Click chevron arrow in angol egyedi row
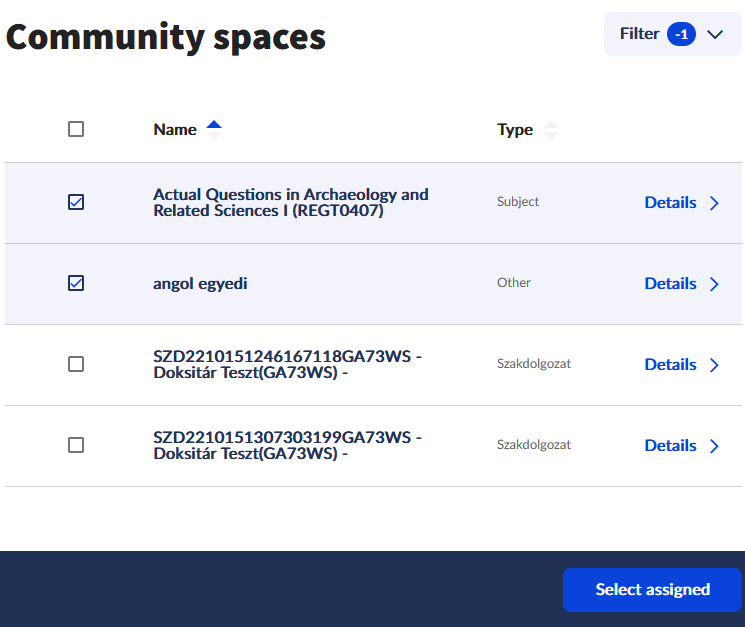The image size is (745, 627). coord(714,284)
